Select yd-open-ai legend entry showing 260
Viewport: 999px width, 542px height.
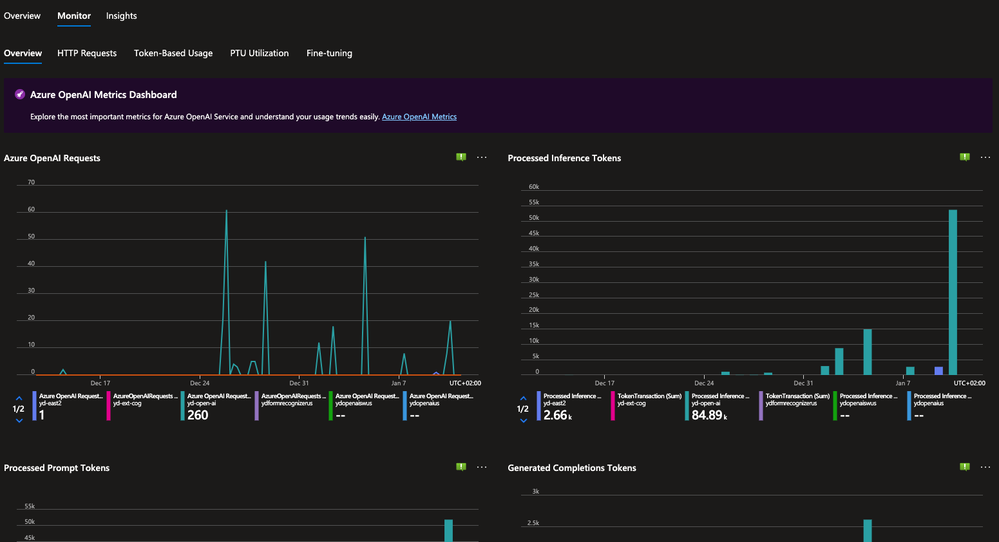(217, 406)
